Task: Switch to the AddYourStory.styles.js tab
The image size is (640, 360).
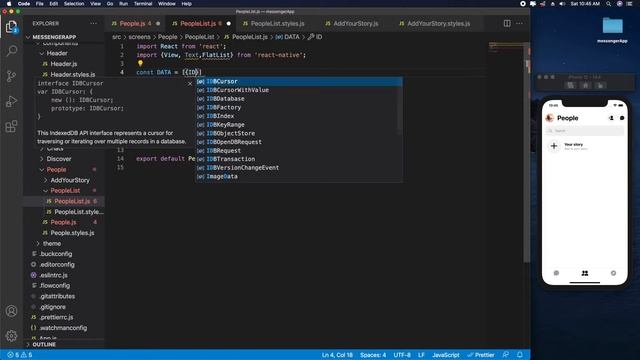Action: tap(438, 24)
